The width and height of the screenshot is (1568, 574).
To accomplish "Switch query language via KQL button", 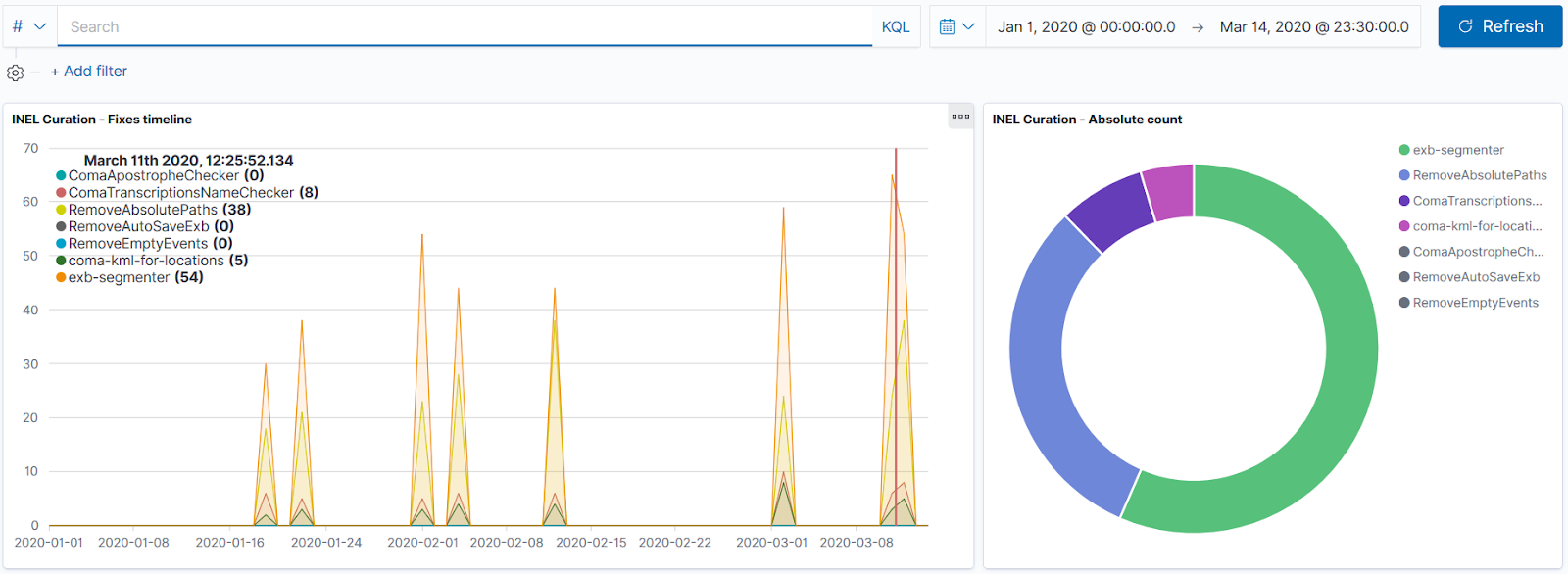I will (896, 26).
